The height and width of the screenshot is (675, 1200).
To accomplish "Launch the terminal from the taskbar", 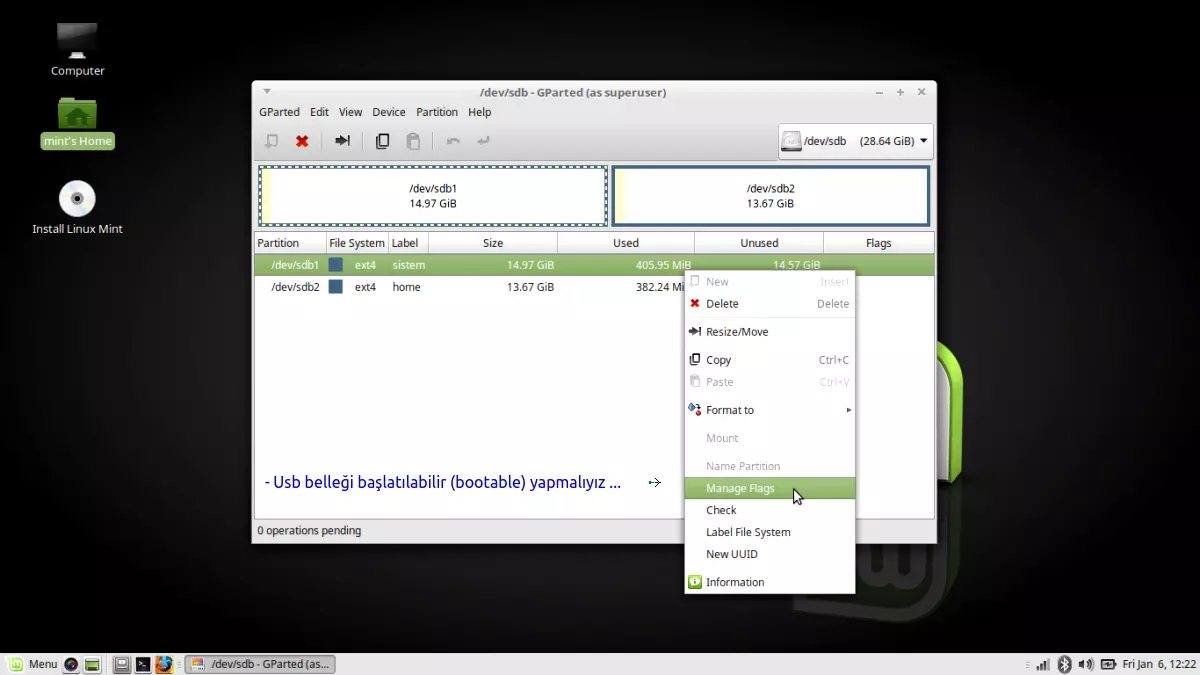I will click(x=143, y=663).
